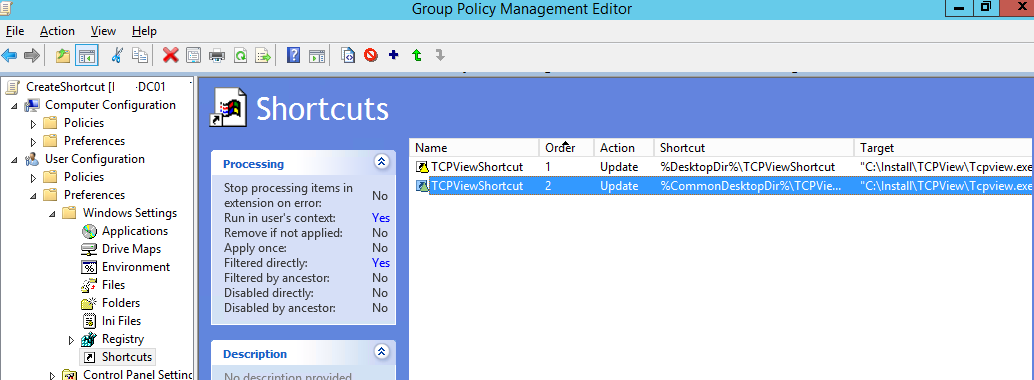Click the Cut scissors icon
The width and height of the screenshot is (1034, 380).
tap(117, 55)
